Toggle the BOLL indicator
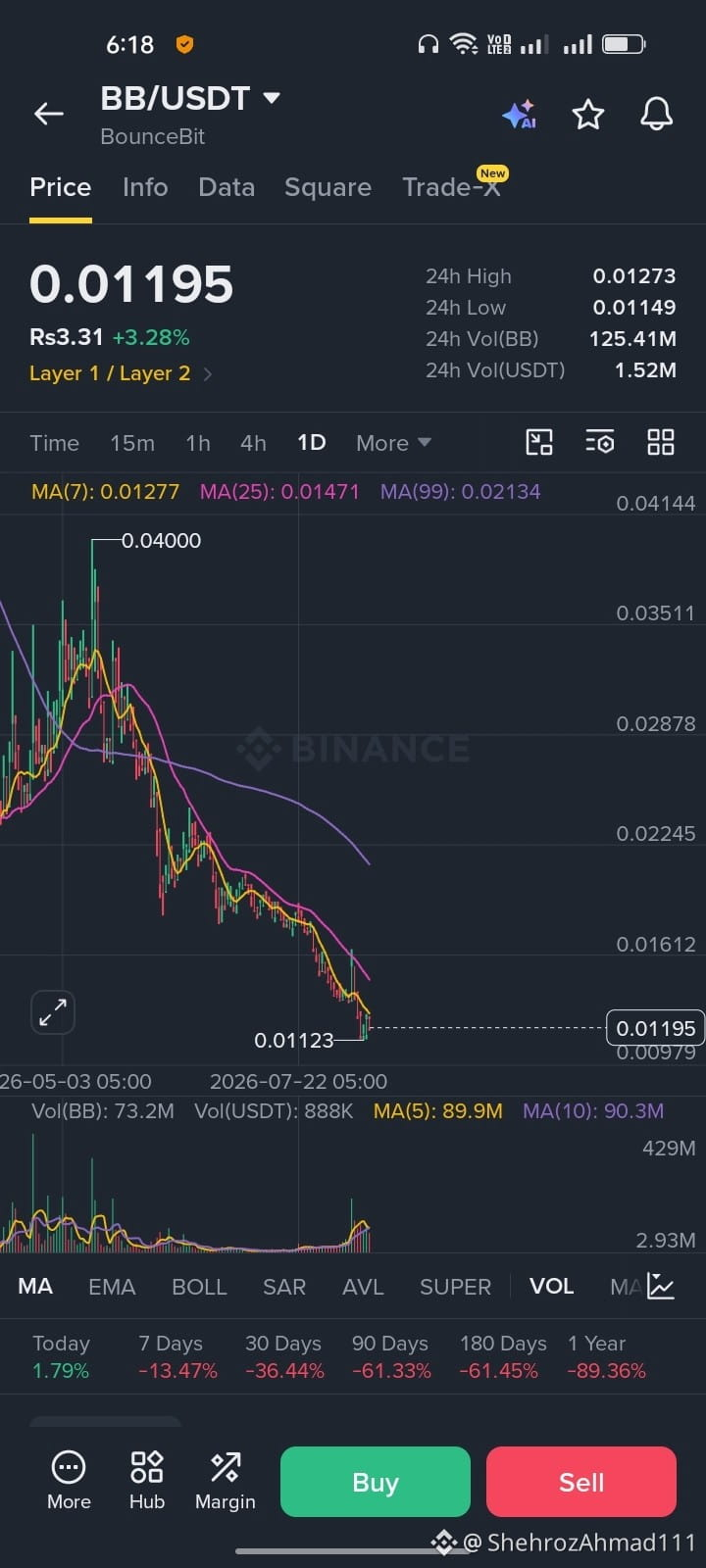706x1568 pixels. pos(199,1286)
